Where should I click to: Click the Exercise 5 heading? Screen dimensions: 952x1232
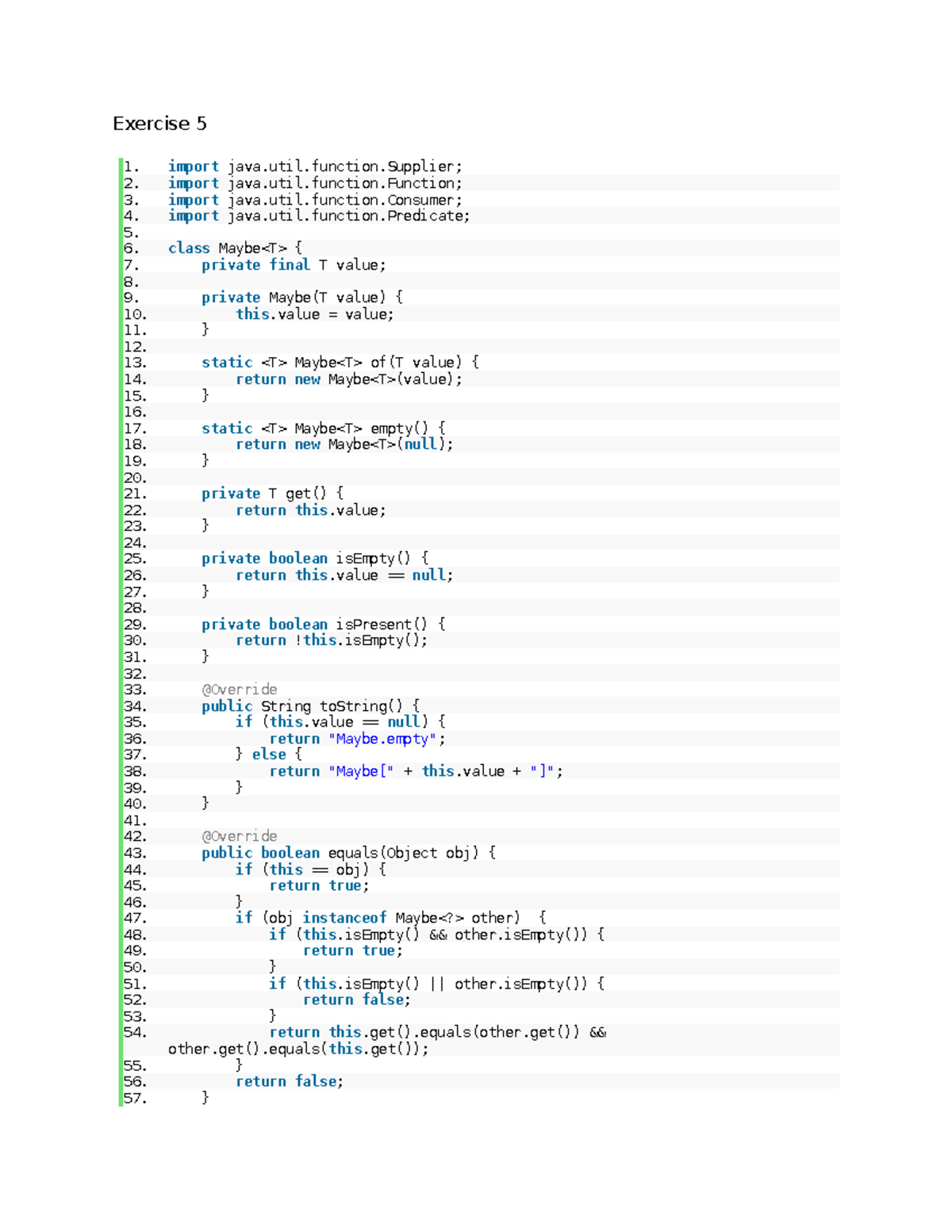[159, 122]
